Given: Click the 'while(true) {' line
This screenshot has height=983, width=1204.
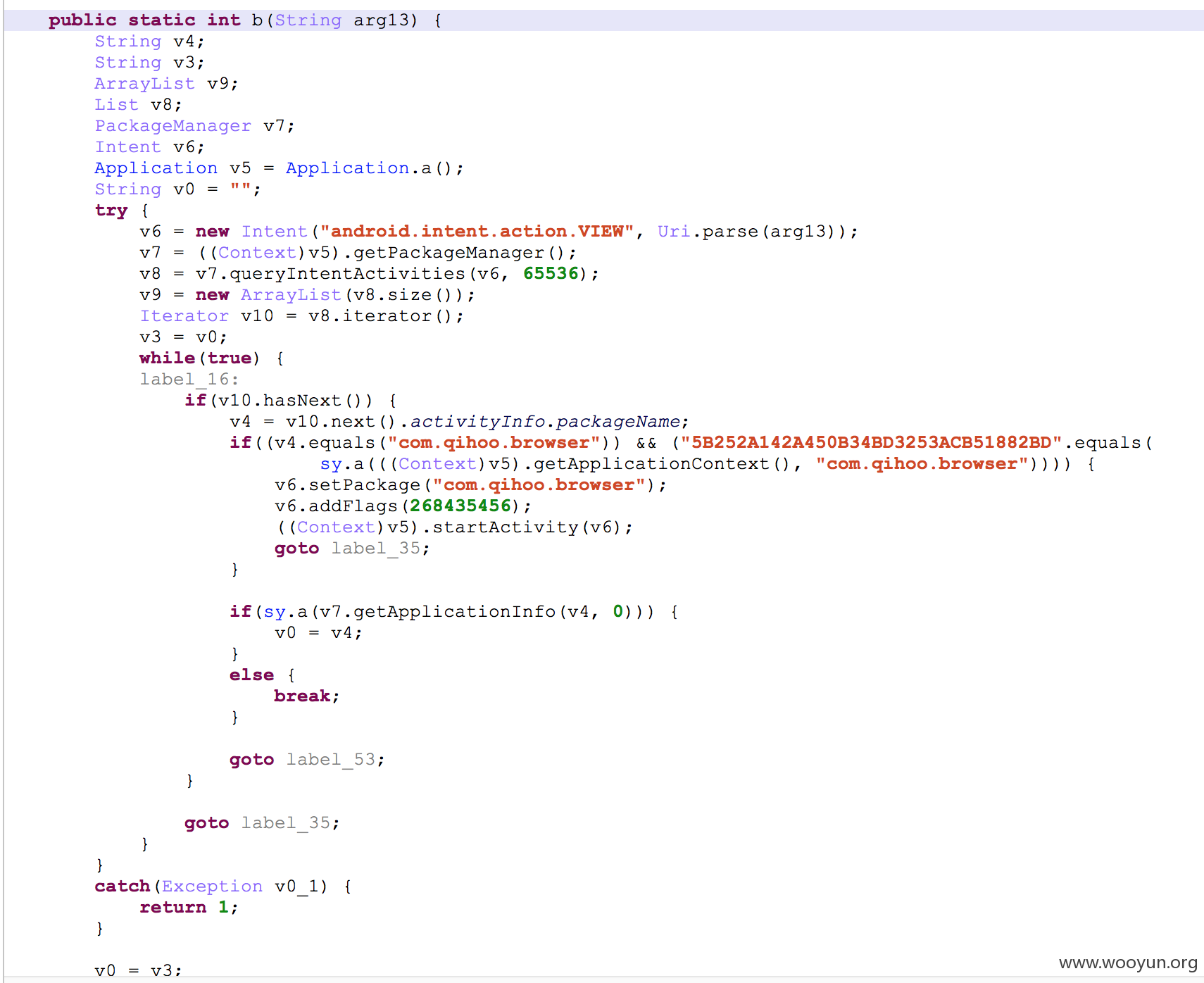Looking at the screenshot, I should click(x=211, y=358).
